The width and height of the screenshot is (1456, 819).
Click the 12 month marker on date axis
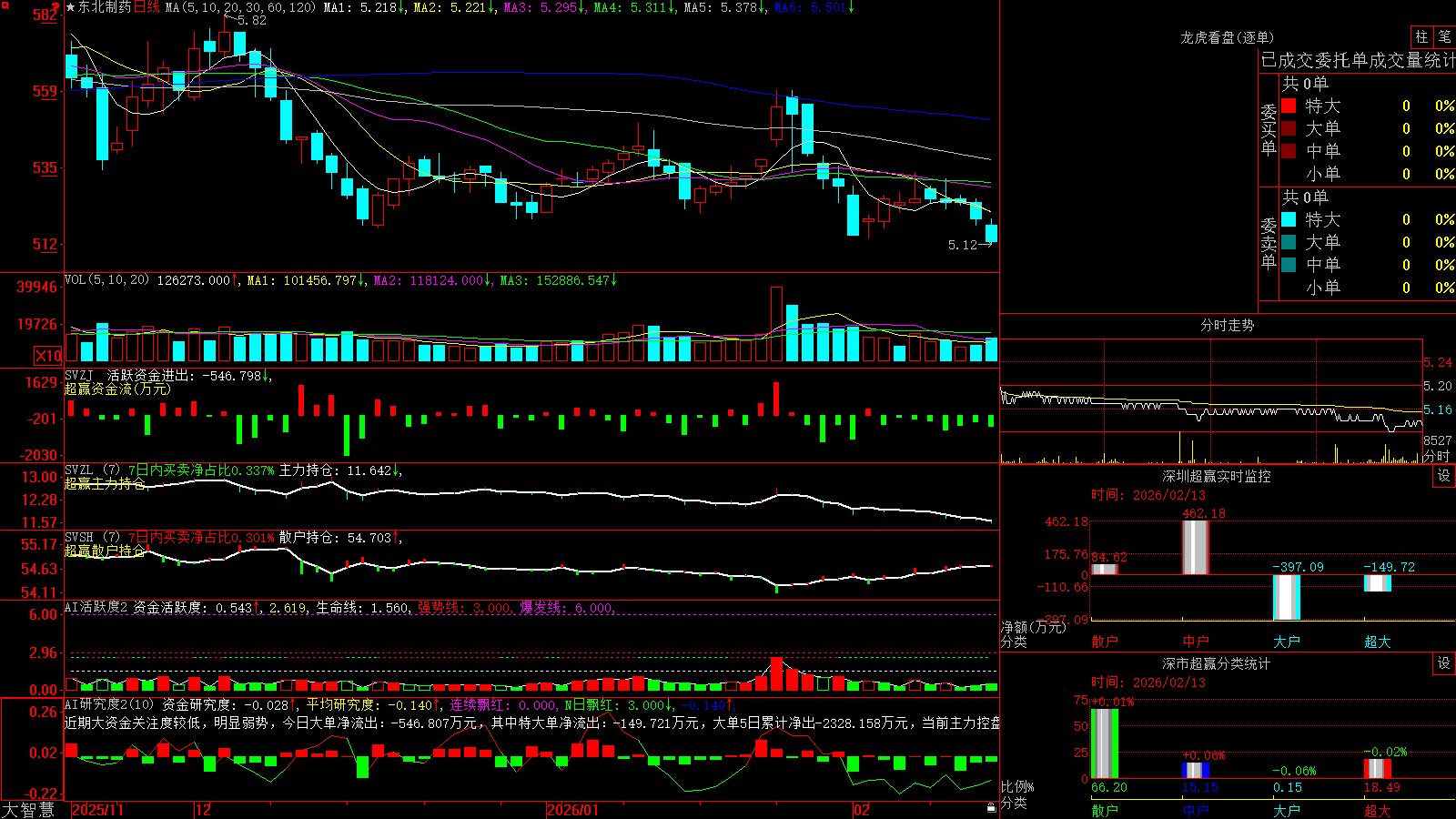[x=203, y=810]
